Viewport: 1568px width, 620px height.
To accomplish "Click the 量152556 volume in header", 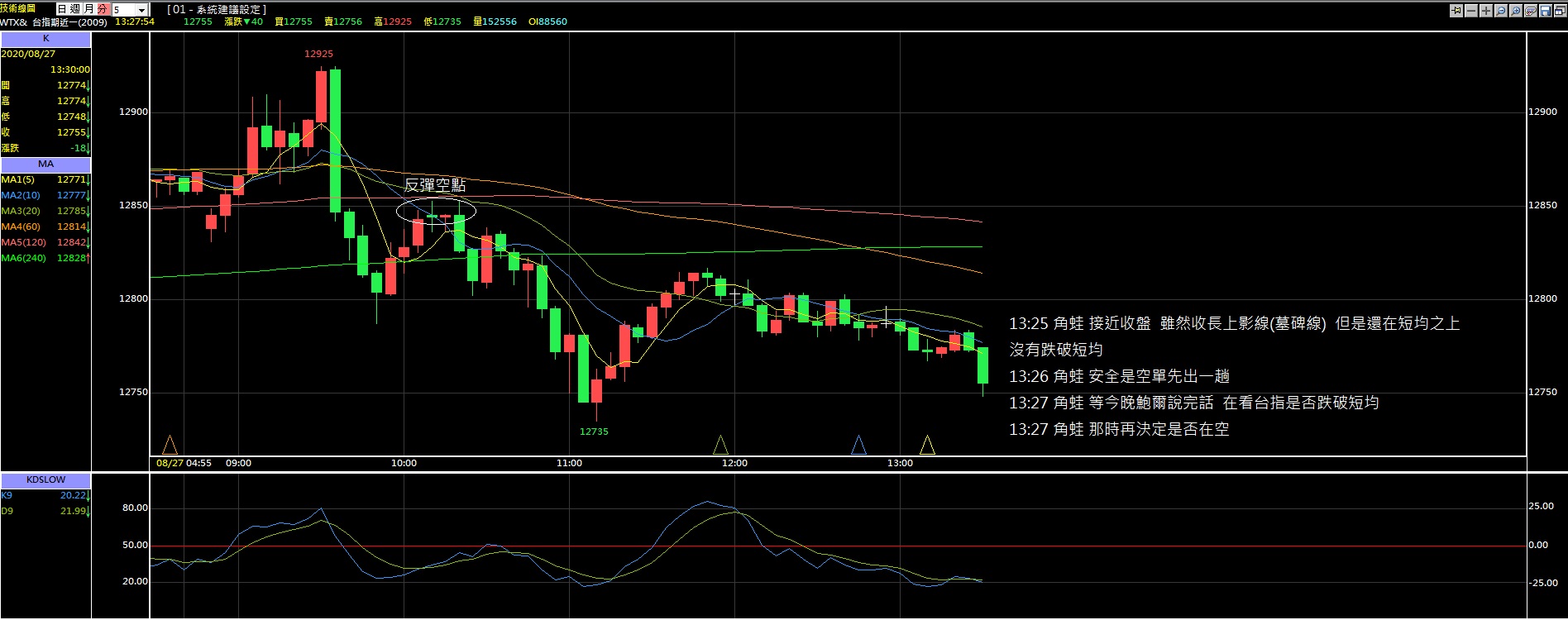I will click(x=495, y=21).
